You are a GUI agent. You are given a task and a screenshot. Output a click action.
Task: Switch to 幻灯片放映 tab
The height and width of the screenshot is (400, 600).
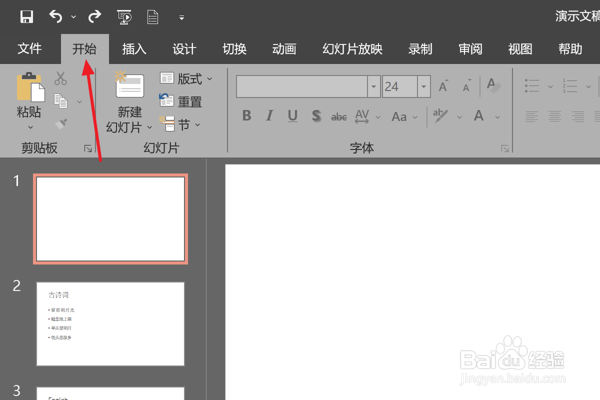point(352,49)
